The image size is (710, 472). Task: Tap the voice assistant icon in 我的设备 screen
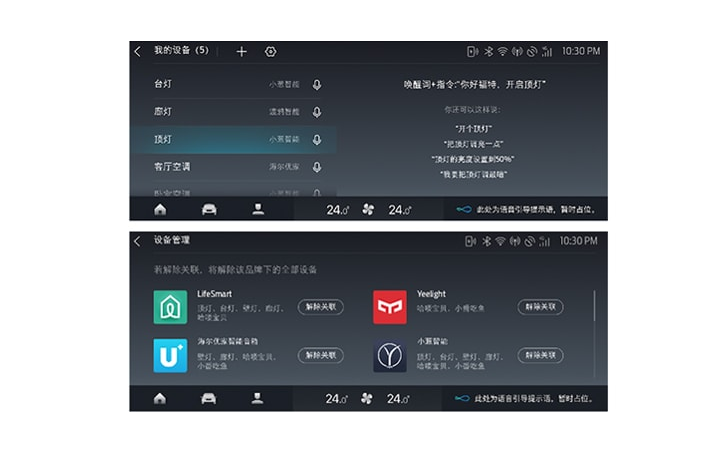(464, 209)
